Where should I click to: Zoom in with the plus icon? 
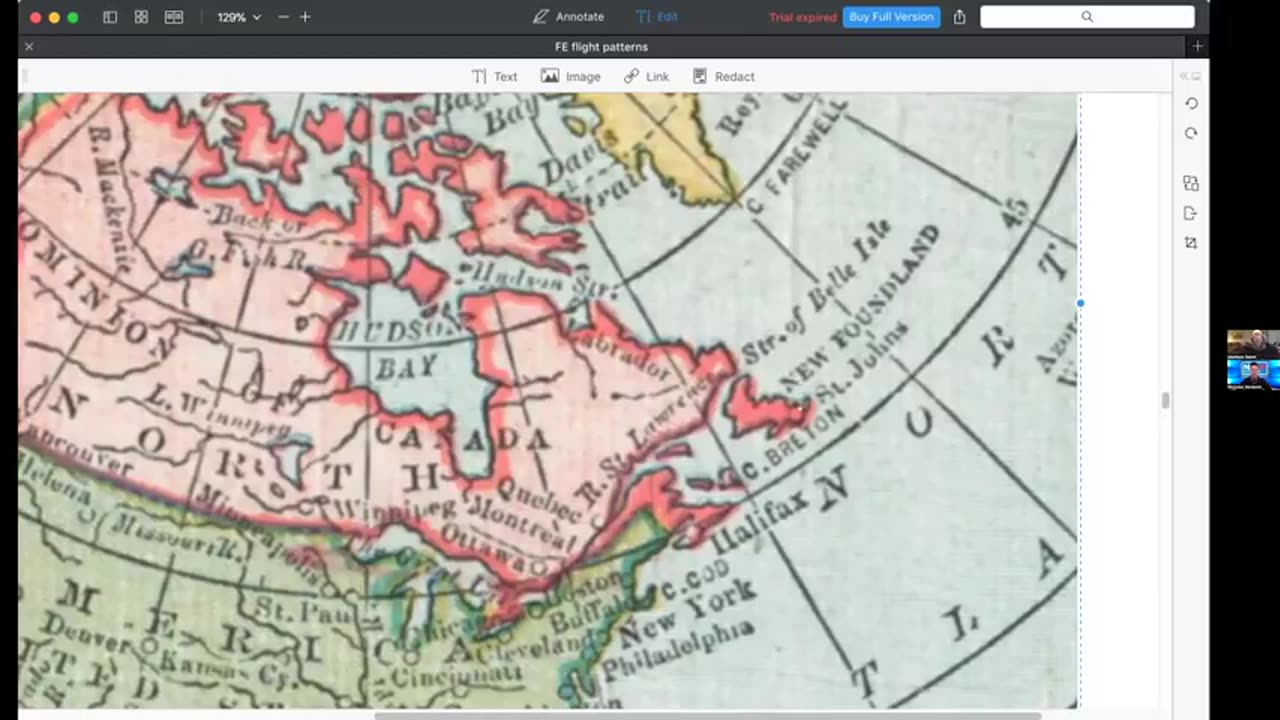tap(305, 17)
